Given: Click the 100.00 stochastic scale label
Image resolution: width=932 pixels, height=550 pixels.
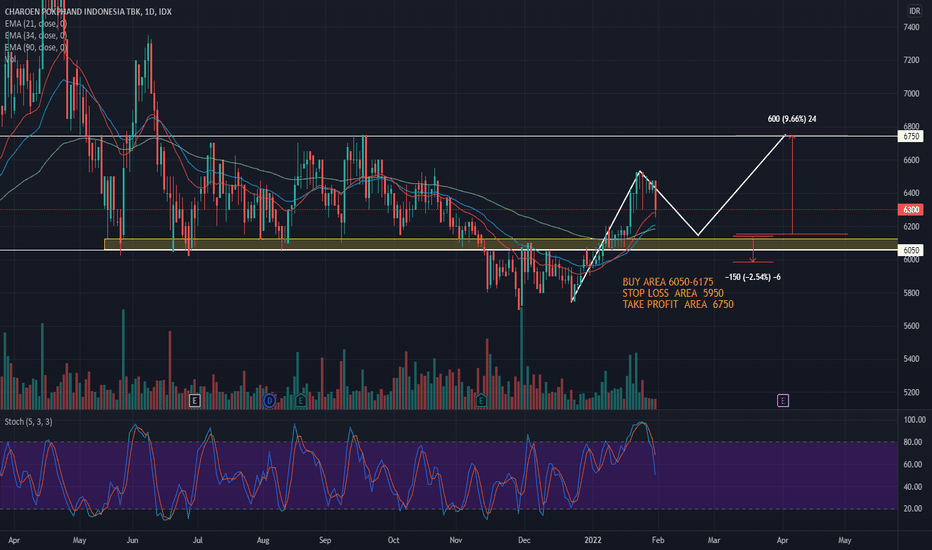Looking at the screenshot, I should coord(913,420).
